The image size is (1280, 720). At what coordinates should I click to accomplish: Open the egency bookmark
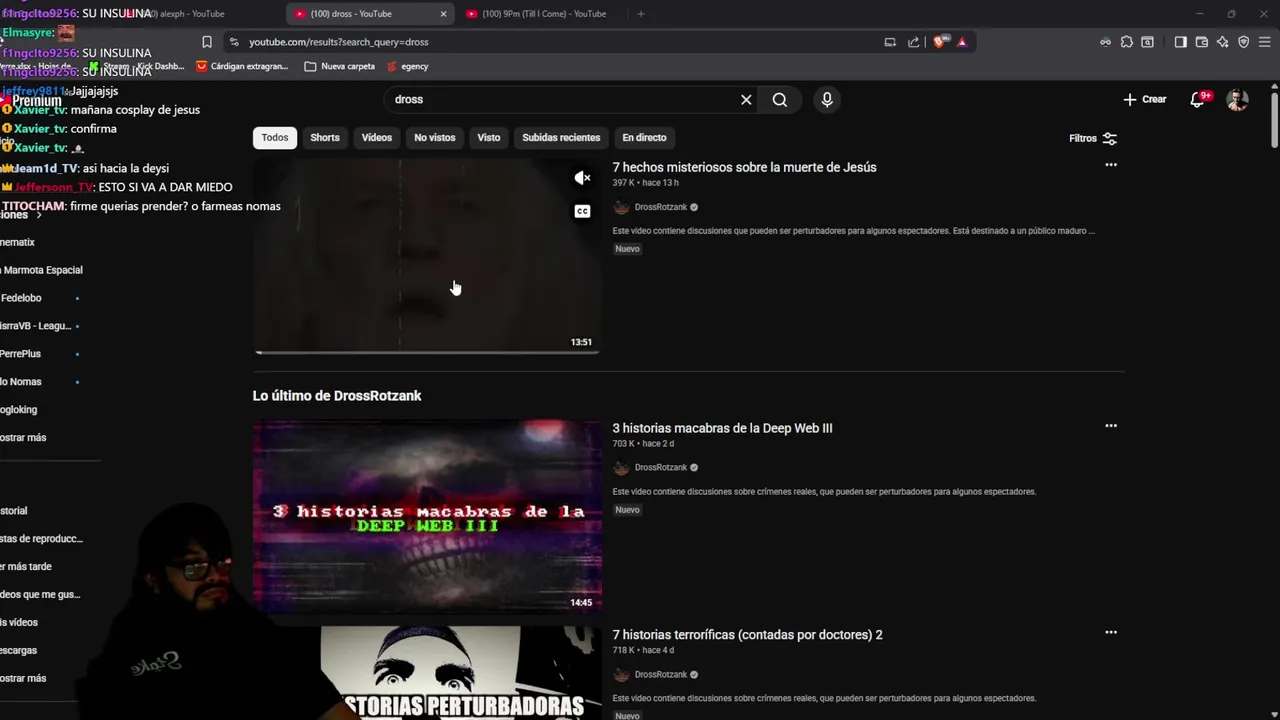[x=407, y=66]
